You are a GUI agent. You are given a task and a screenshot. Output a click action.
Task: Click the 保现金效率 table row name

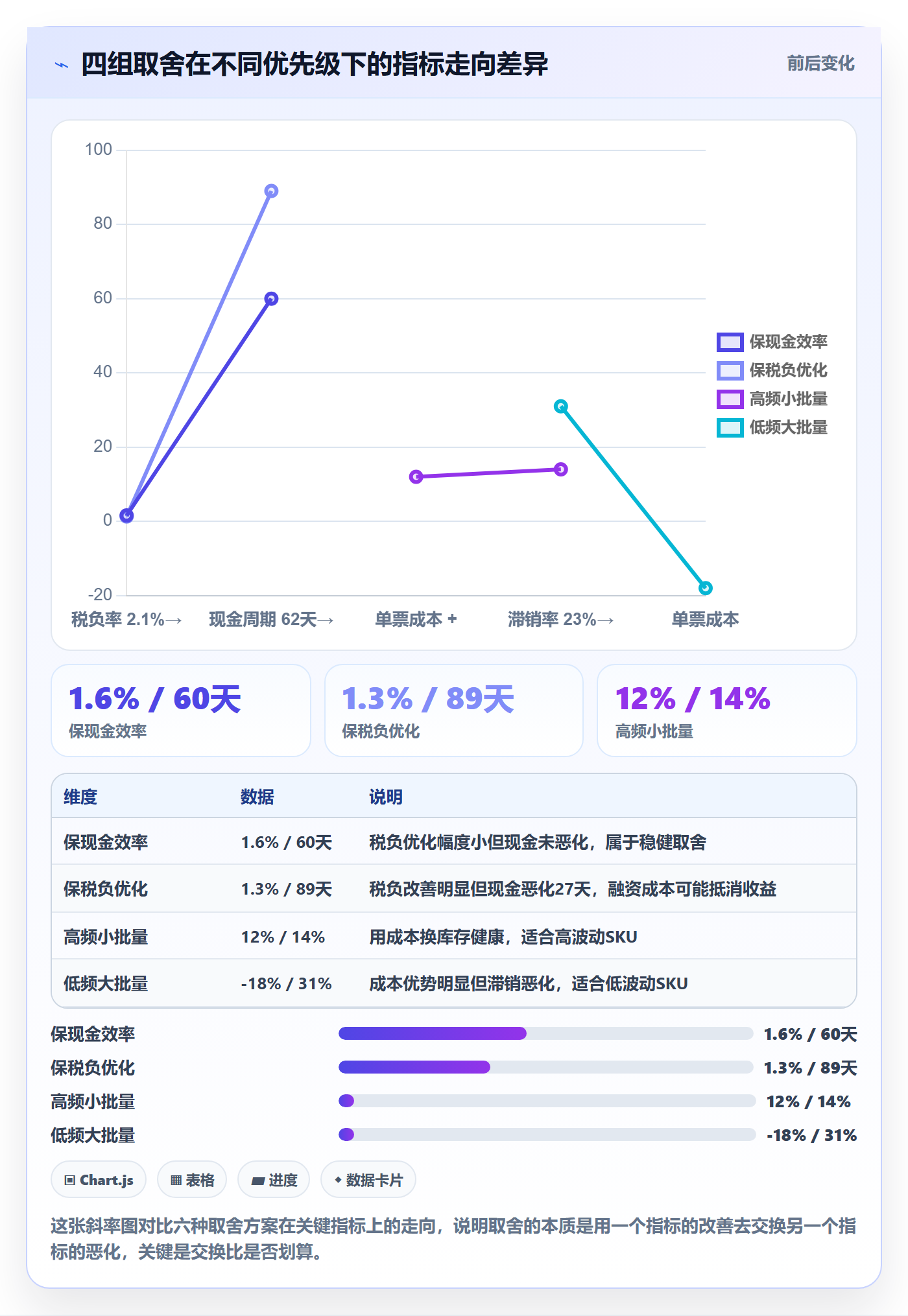[x=106, y=842]
